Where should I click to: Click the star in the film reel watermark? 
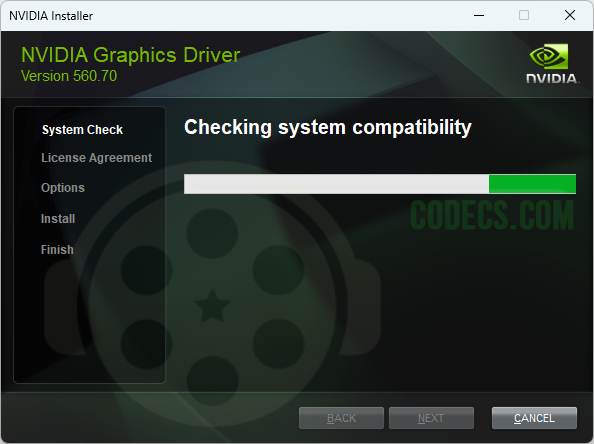(x=212, y=306)
